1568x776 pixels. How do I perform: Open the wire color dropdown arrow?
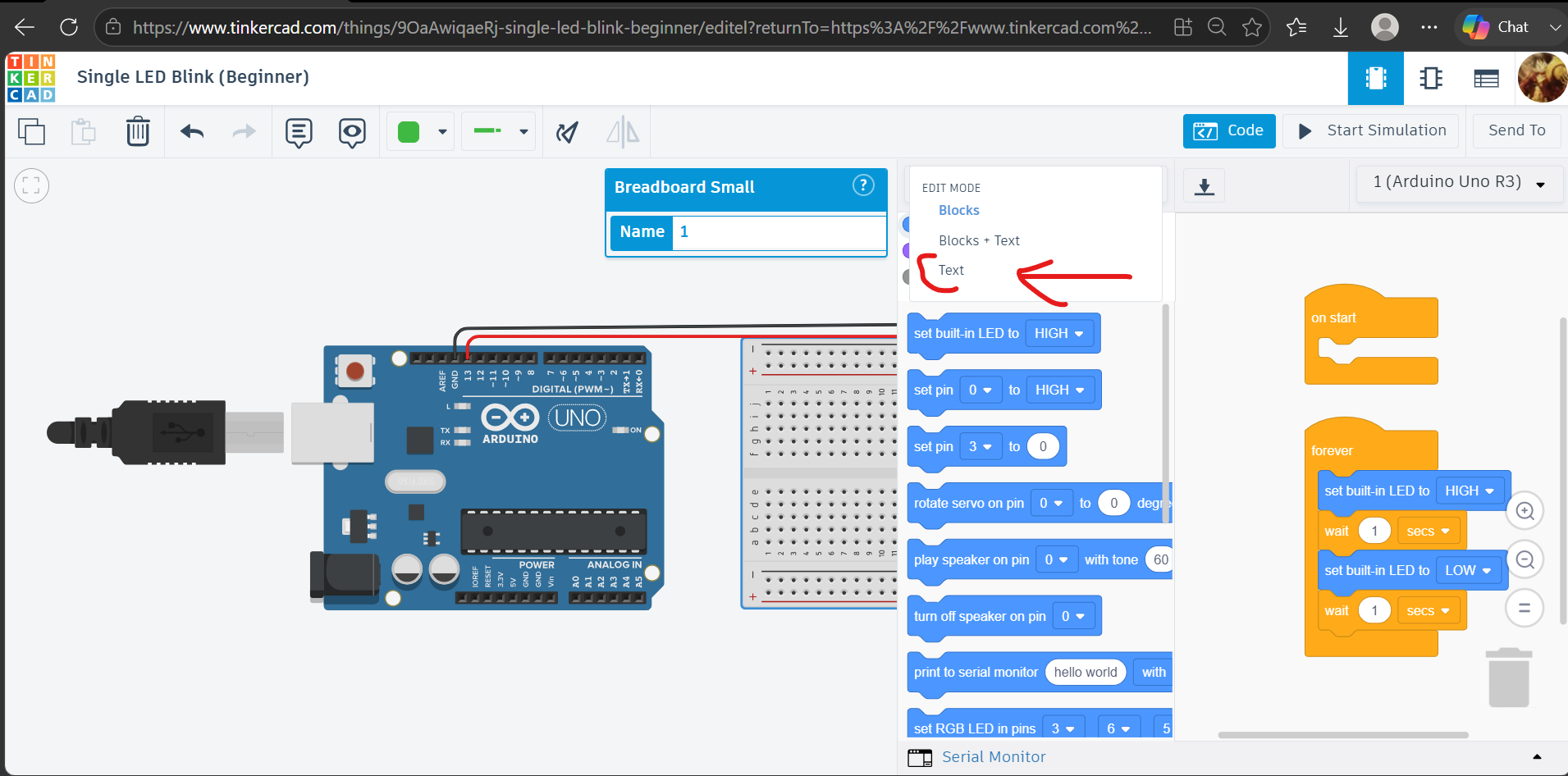click(442, 132)
